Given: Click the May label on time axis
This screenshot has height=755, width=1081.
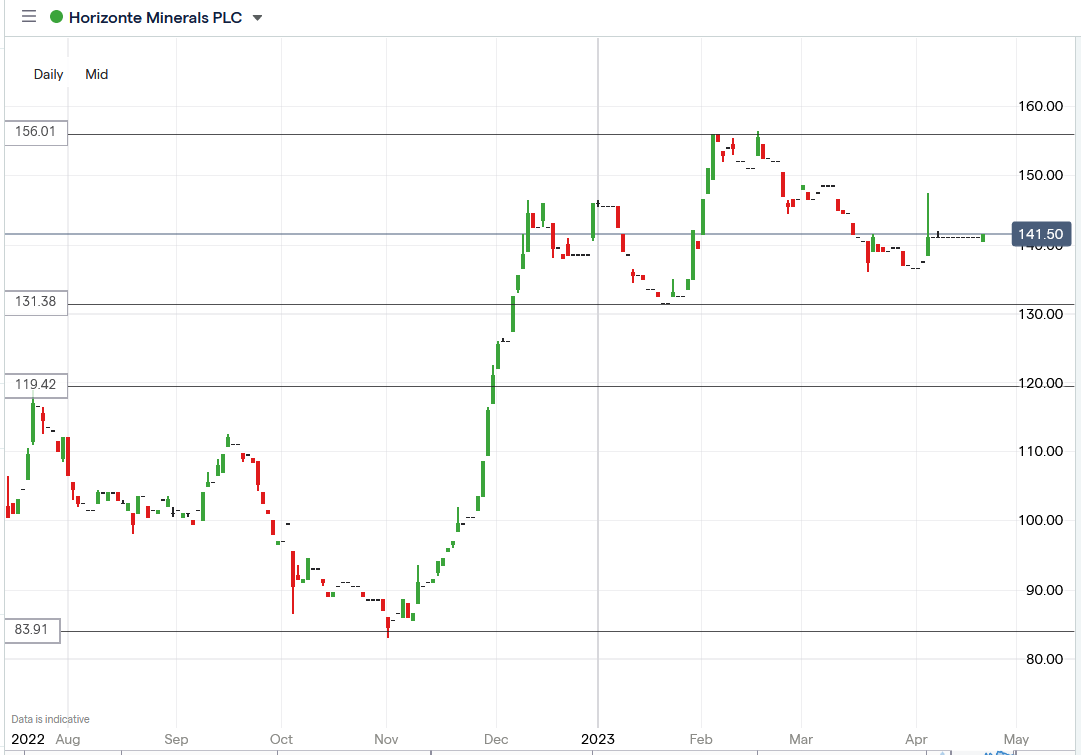Looking at the screenshot, I should pos(1016,740).
